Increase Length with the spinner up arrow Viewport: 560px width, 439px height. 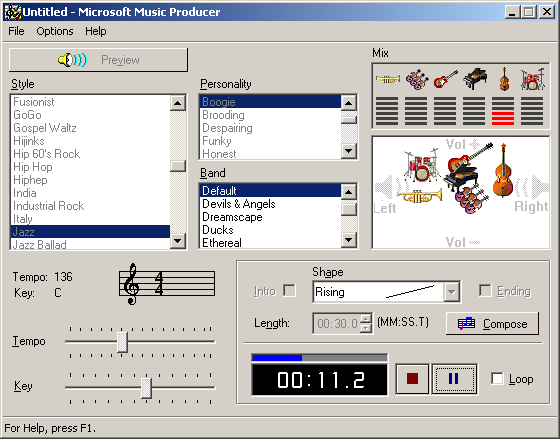point(366,319)
